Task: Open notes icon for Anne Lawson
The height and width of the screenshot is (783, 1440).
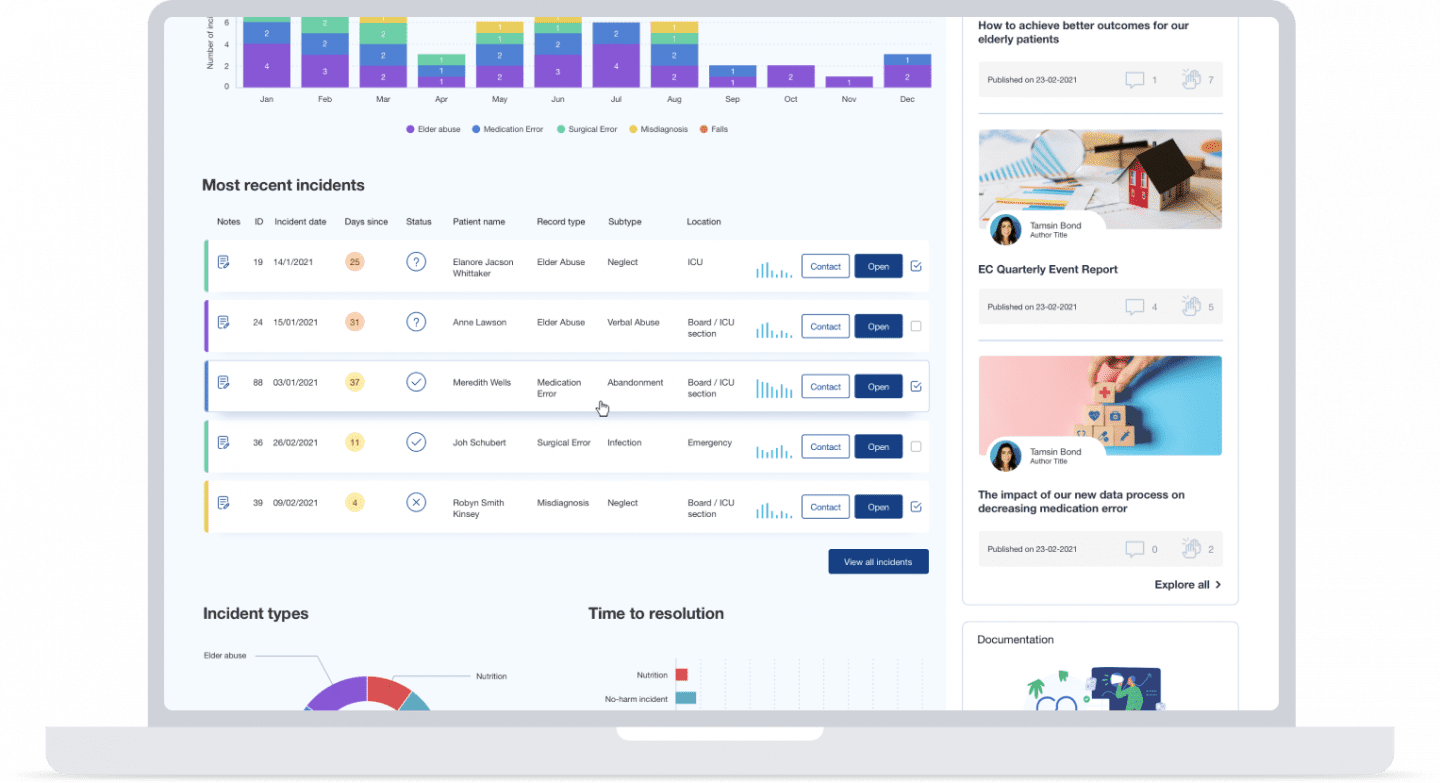Action: [224, 322]
